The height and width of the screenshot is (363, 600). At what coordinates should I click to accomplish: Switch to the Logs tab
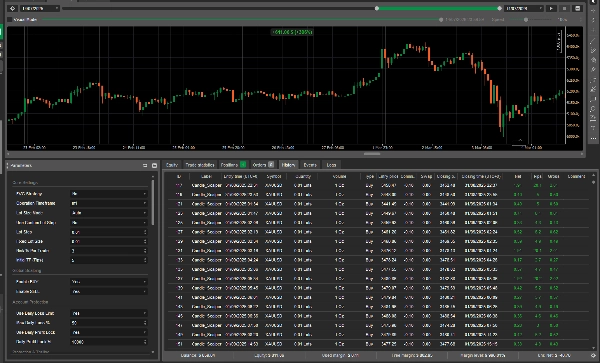331,165
